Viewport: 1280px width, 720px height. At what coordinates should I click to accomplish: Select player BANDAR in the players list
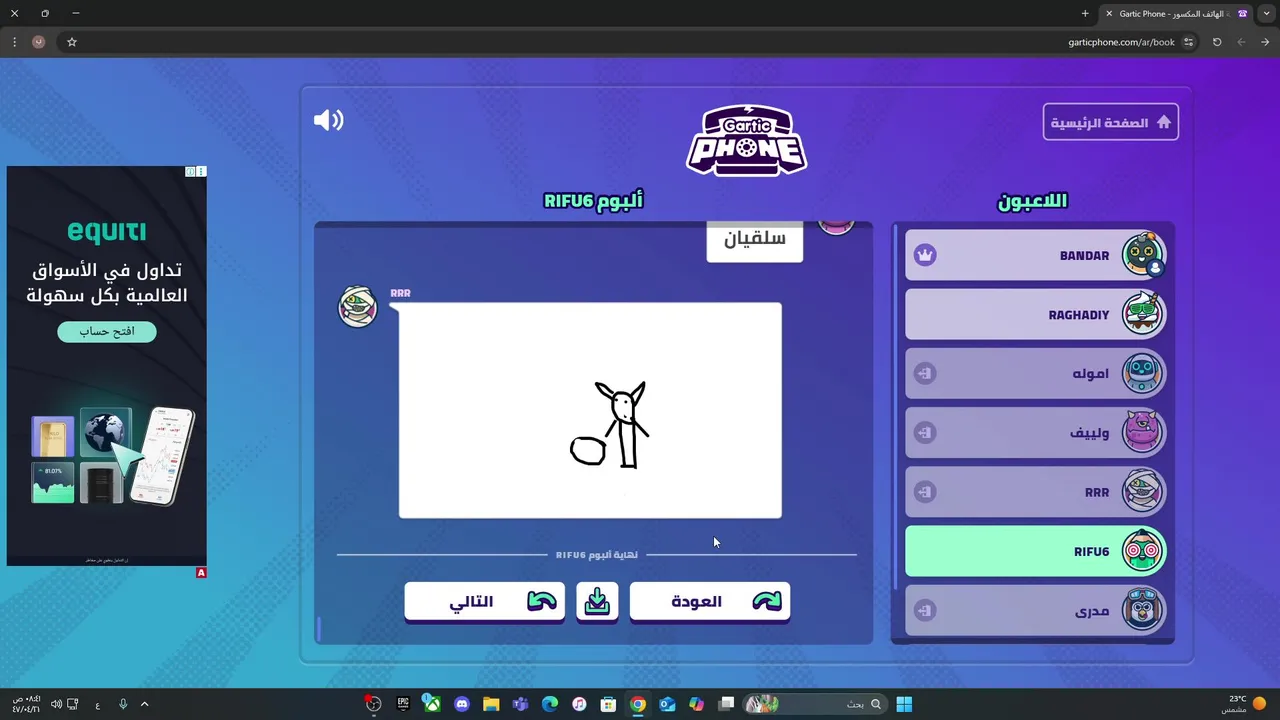(x=1035, y=255)
